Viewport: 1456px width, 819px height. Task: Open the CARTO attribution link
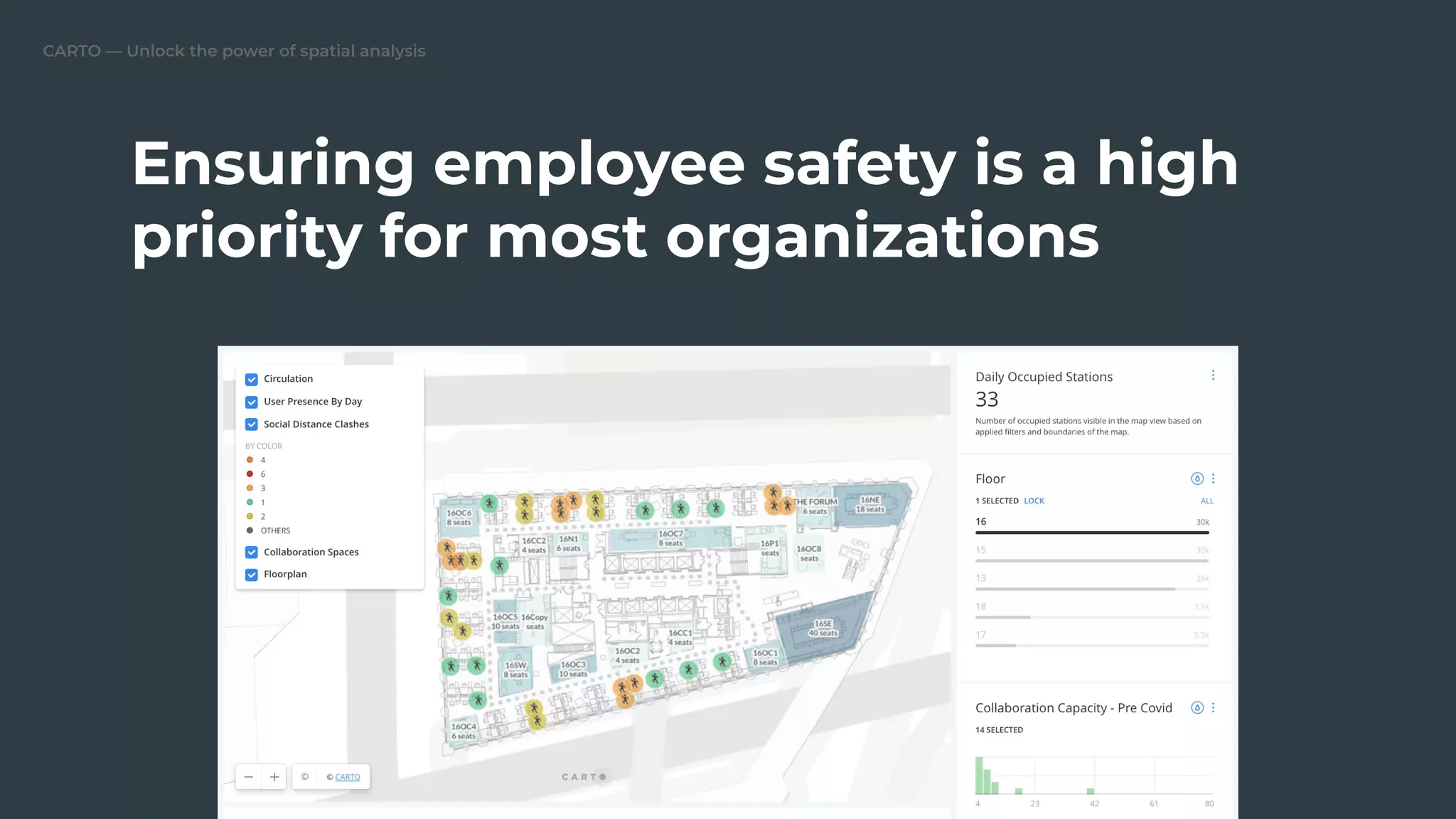(x=348, y=777)
